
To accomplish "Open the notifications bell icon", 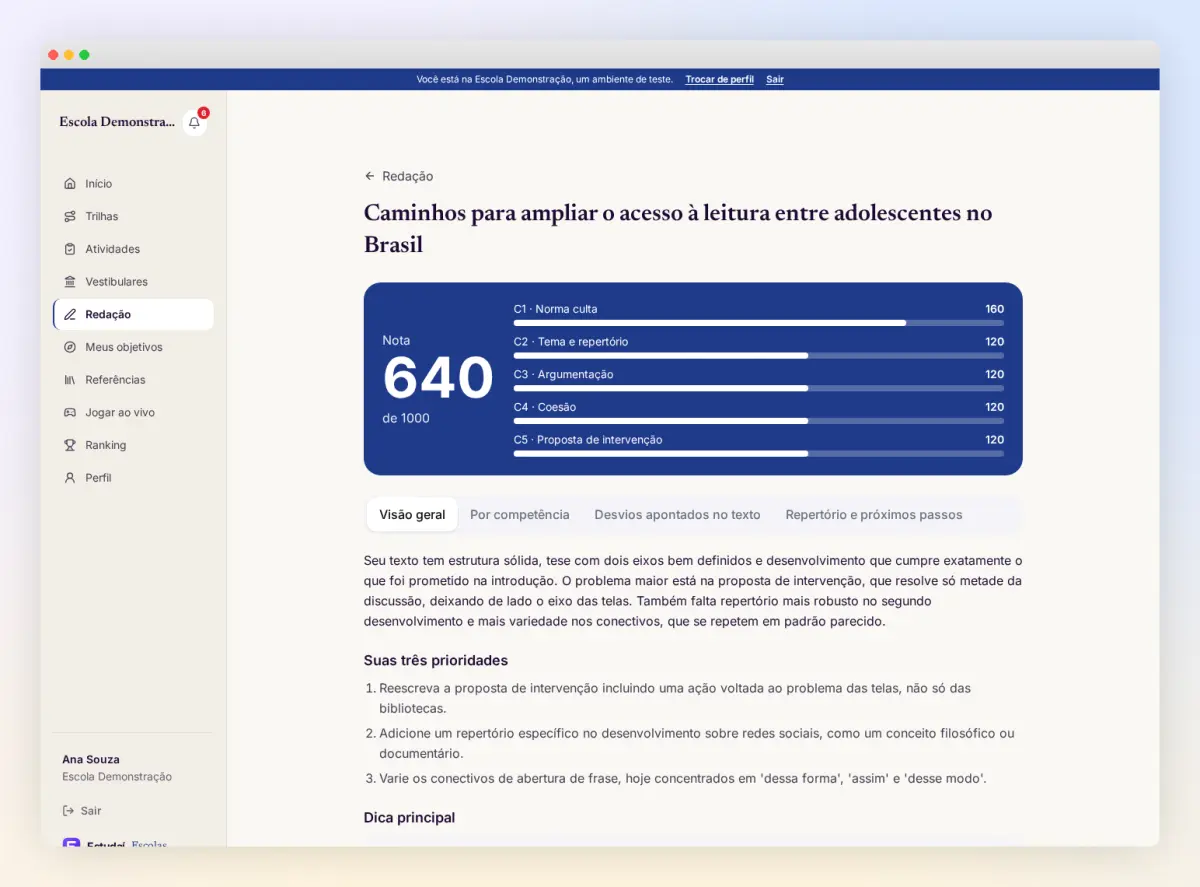I will coord(194,123).
